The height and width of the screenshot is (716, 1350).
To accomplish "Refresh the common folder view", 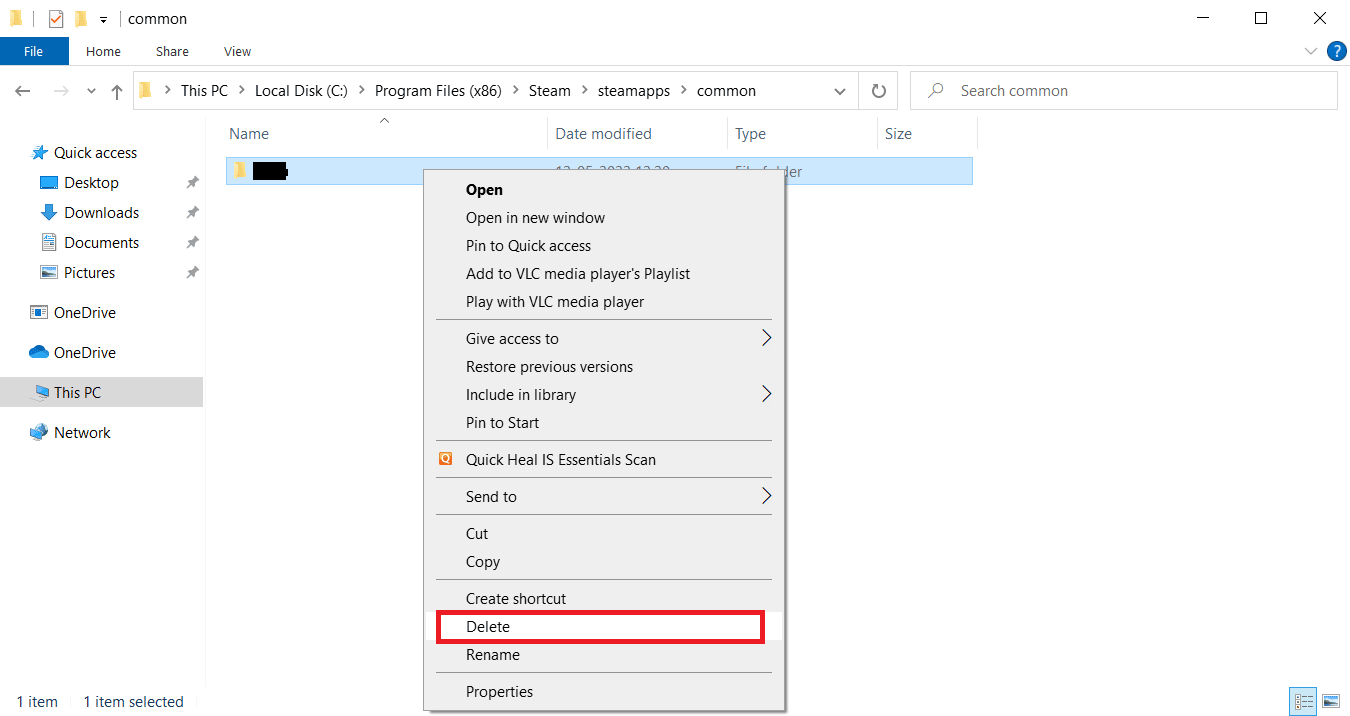I will 879,91.
